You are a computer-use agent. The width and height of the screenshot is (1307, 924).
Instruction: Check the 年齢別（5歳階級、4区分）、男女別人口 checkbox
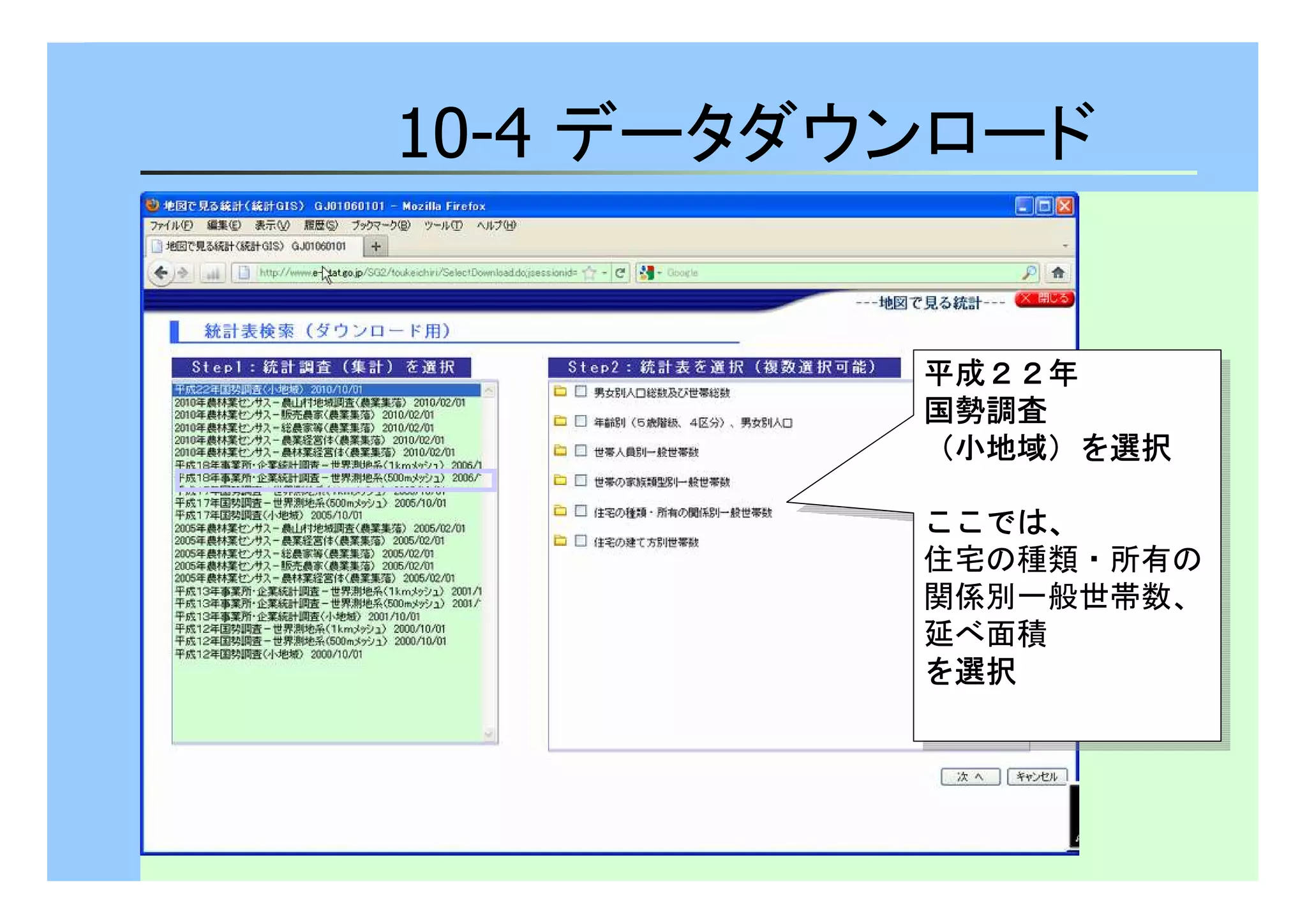581,421
